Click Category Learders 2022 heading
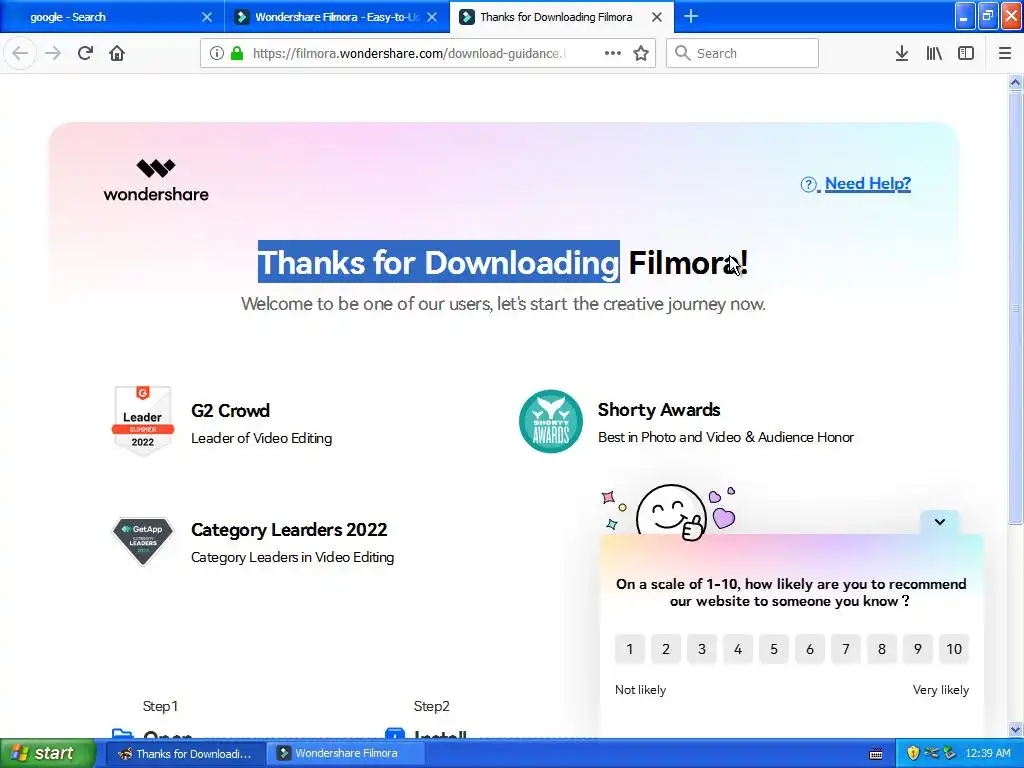The height and width of the screenshot is (768, 1024). click(x=289, y=530)
